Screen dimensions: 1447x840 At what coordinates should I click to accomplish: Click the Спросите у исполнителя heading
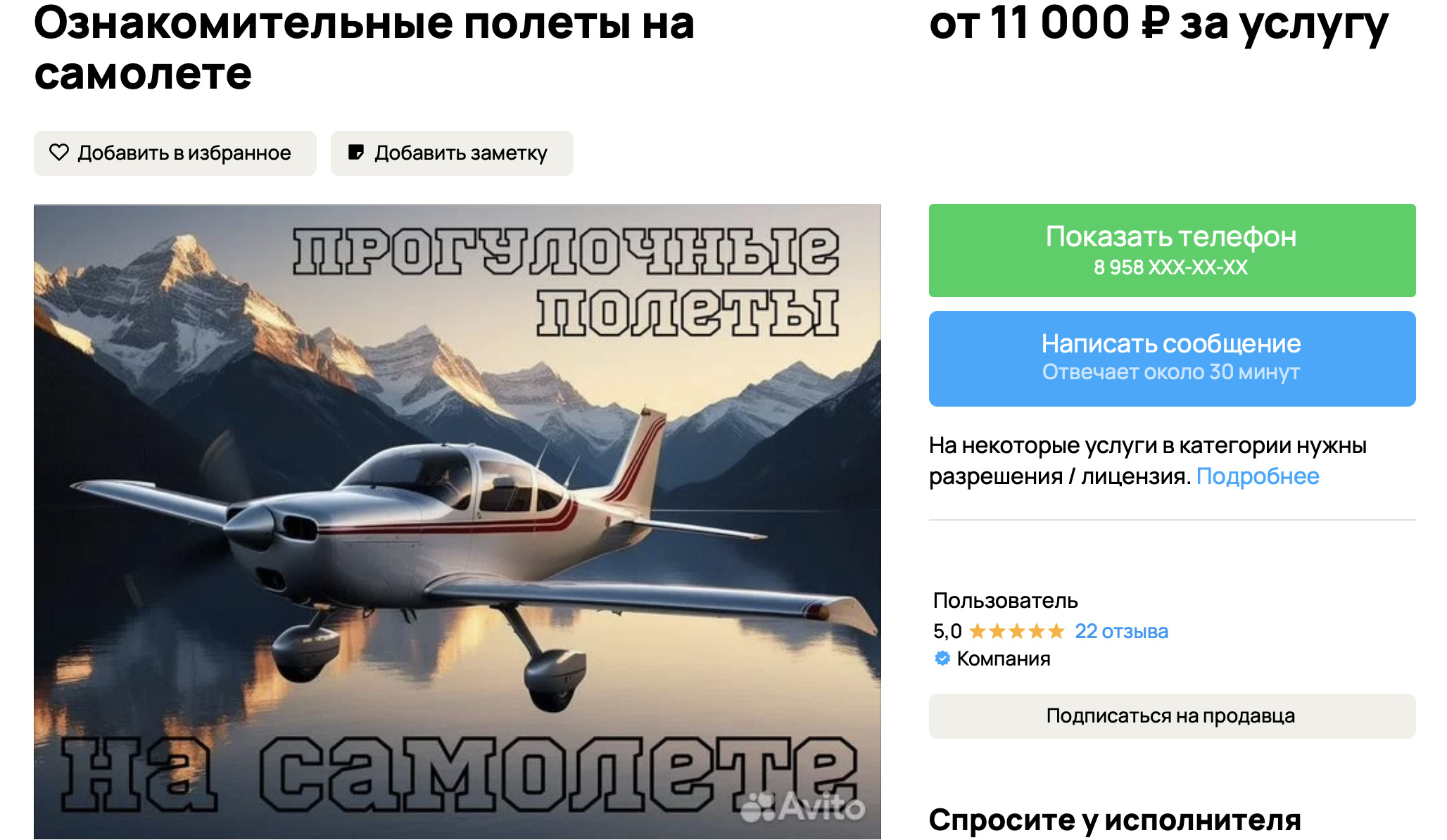(1115, 820)
